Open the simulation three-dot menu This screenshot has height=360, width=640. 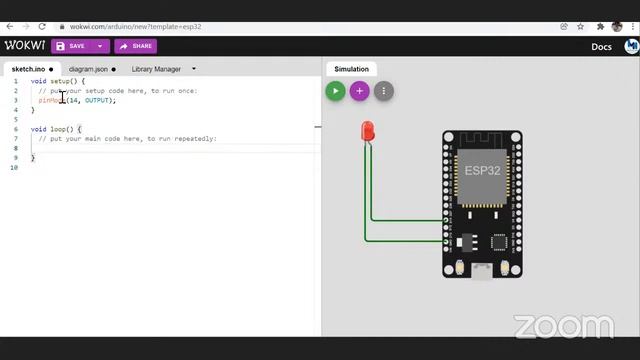[384, 91]
